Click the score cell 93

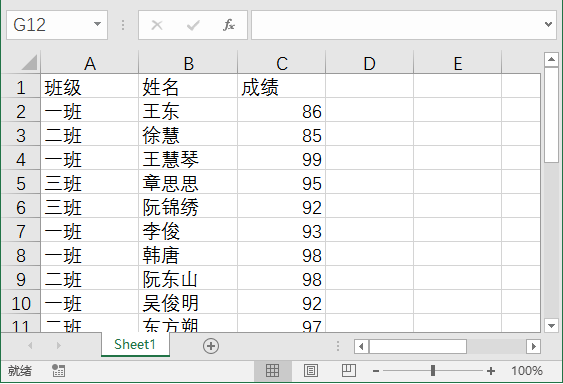click(282, 230)
